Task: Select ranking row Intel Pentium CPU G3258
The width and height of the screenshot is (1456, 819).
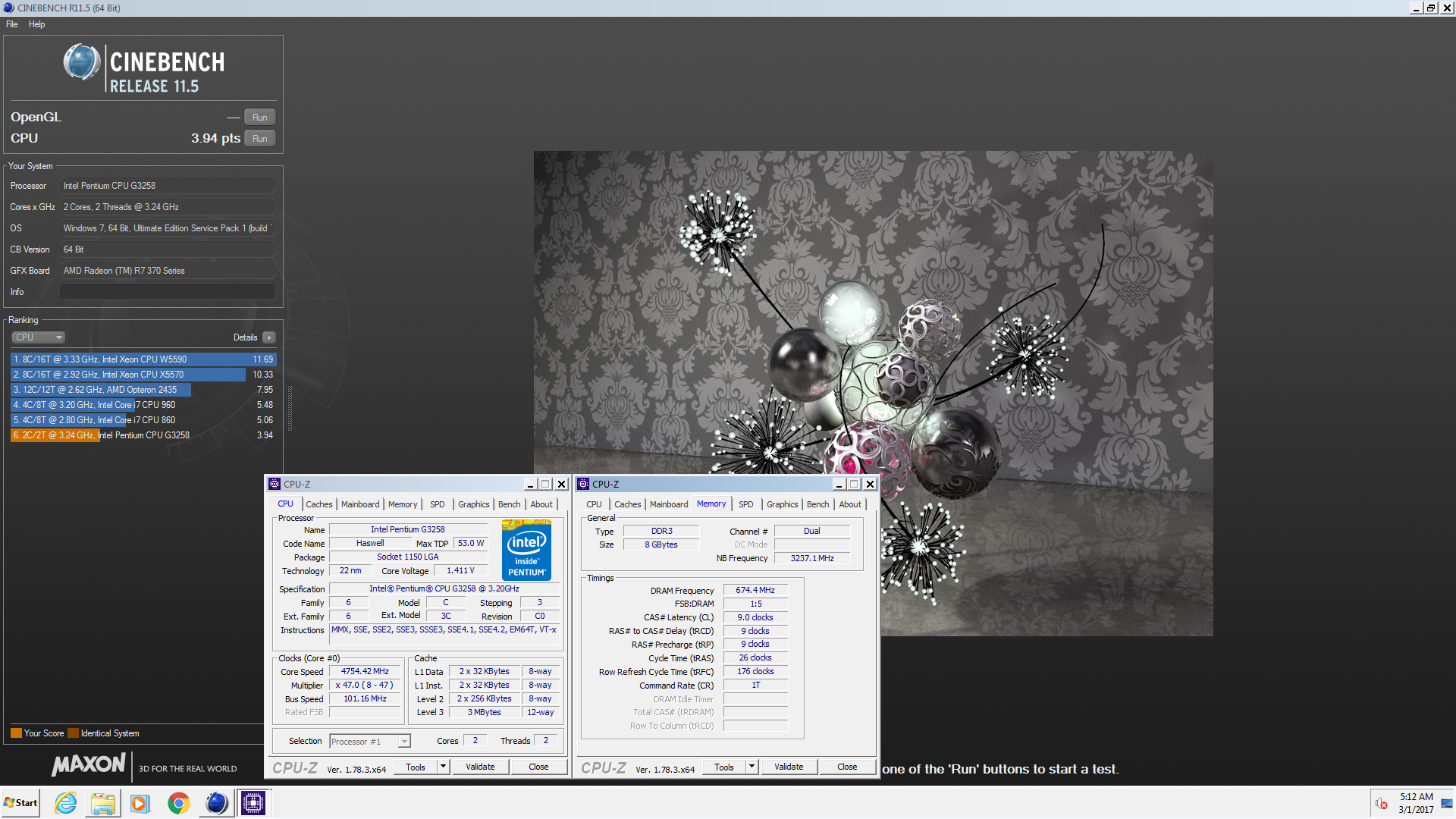Action: 143,435
